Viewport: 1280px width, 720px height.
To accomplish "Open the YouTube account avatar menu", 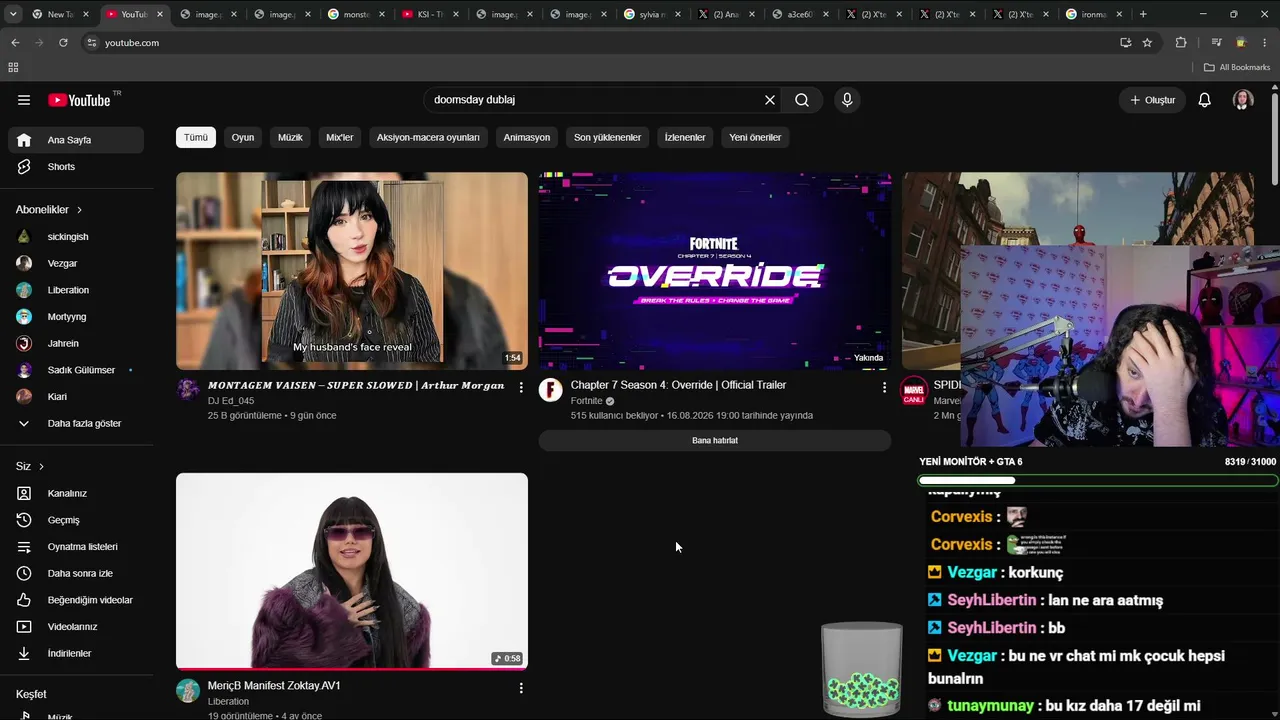I will pyautogui.click(x=1243, y=100).
